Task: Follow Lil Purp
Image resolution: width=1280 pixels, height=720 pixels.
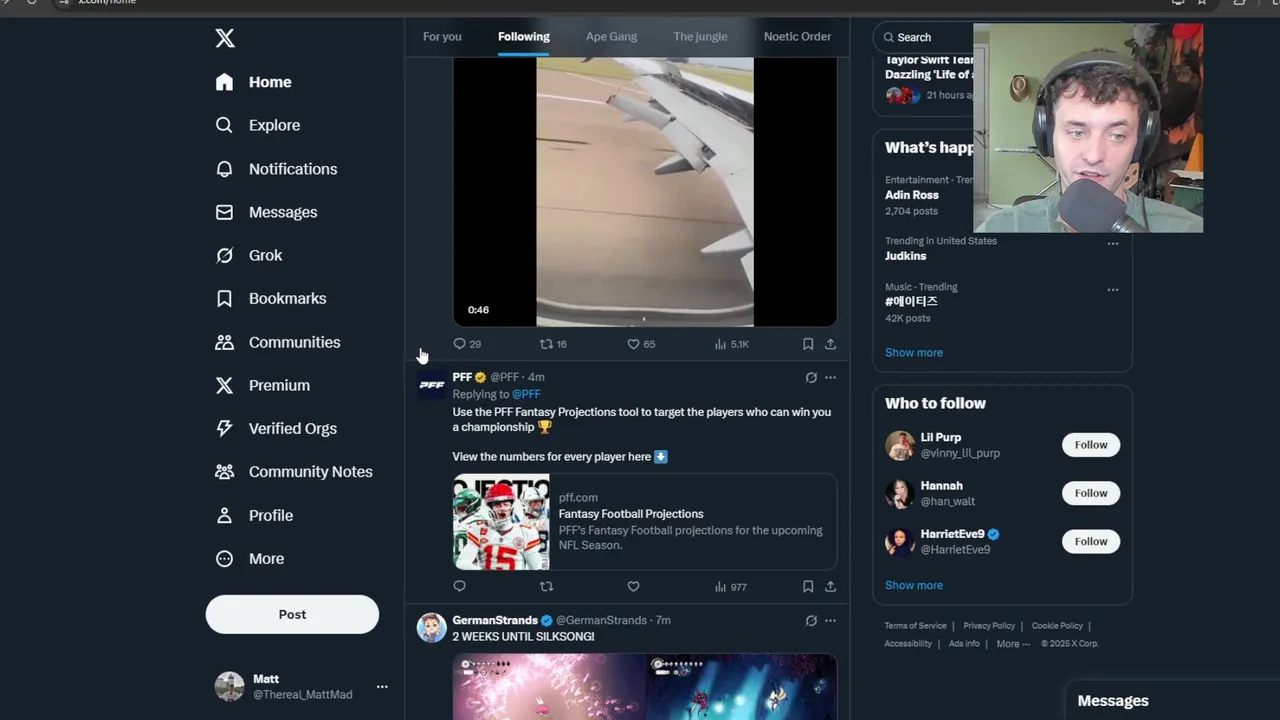Action: tap(1091, 445)
